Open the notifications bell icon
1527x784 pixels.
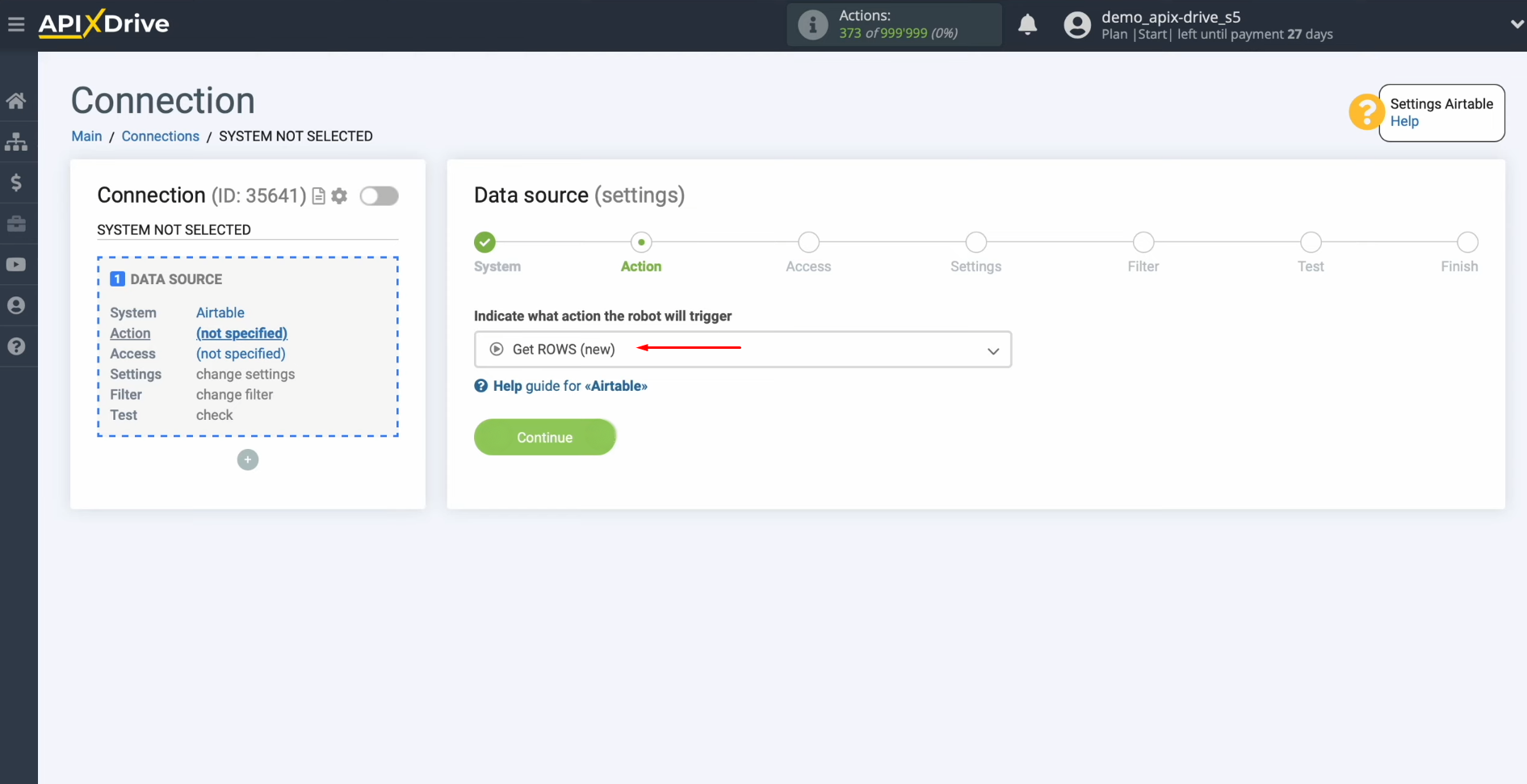[x=1027, y=25]
